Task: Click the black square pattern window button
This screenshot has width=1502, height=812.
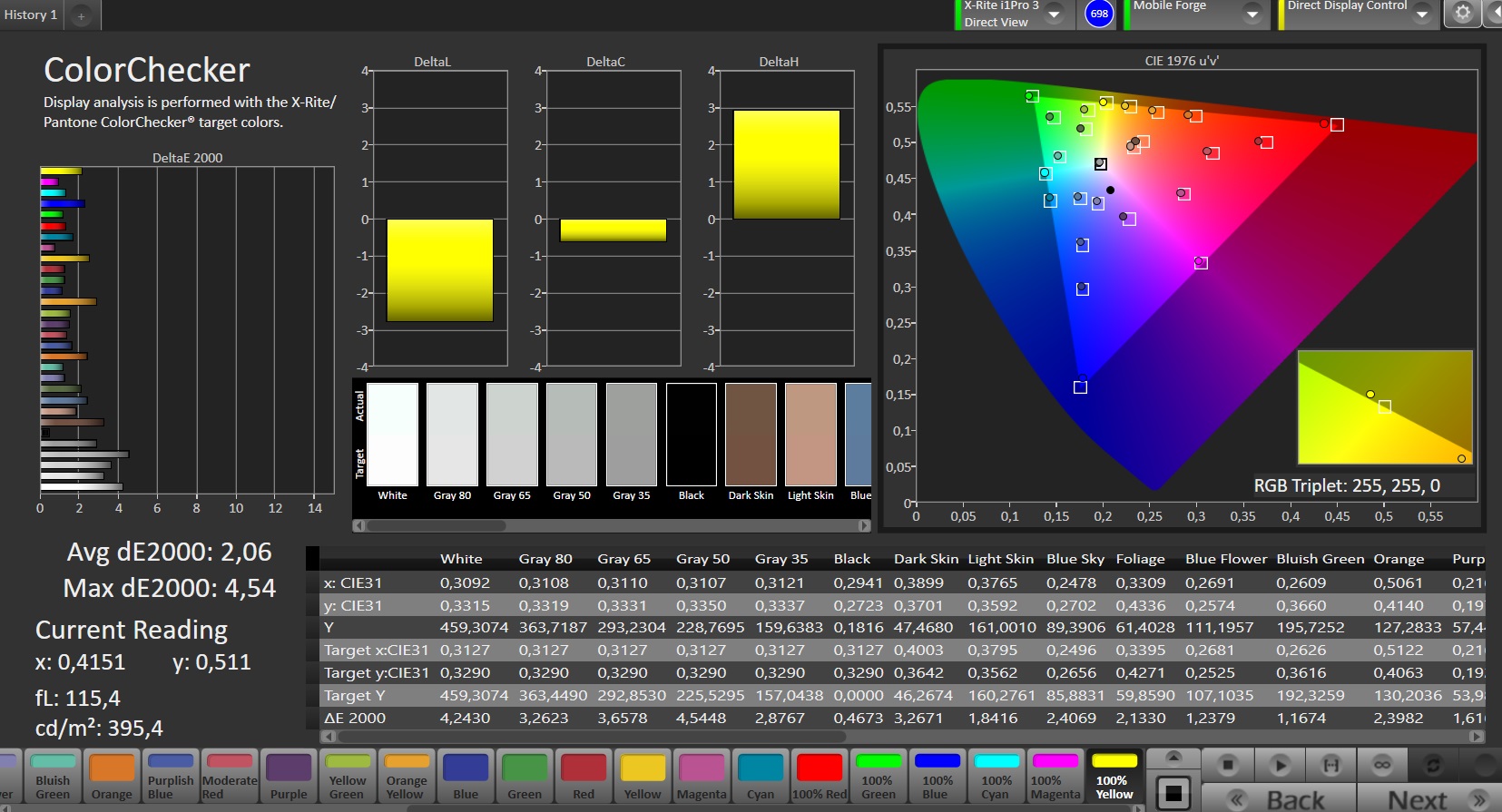Action: point(1173,793)
